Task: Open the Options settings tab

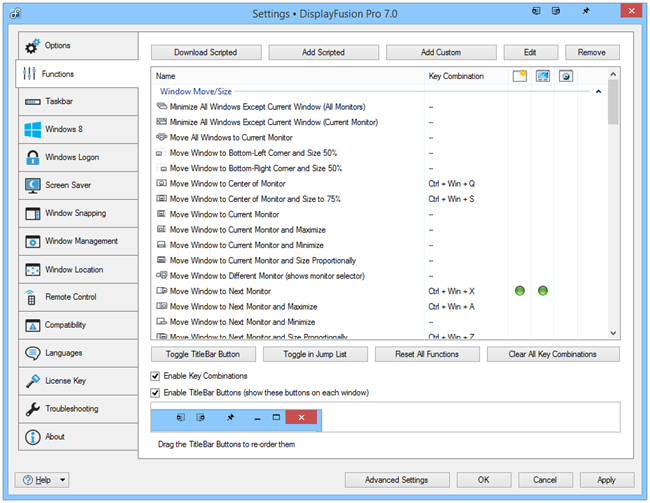Action: coord(78,46)
